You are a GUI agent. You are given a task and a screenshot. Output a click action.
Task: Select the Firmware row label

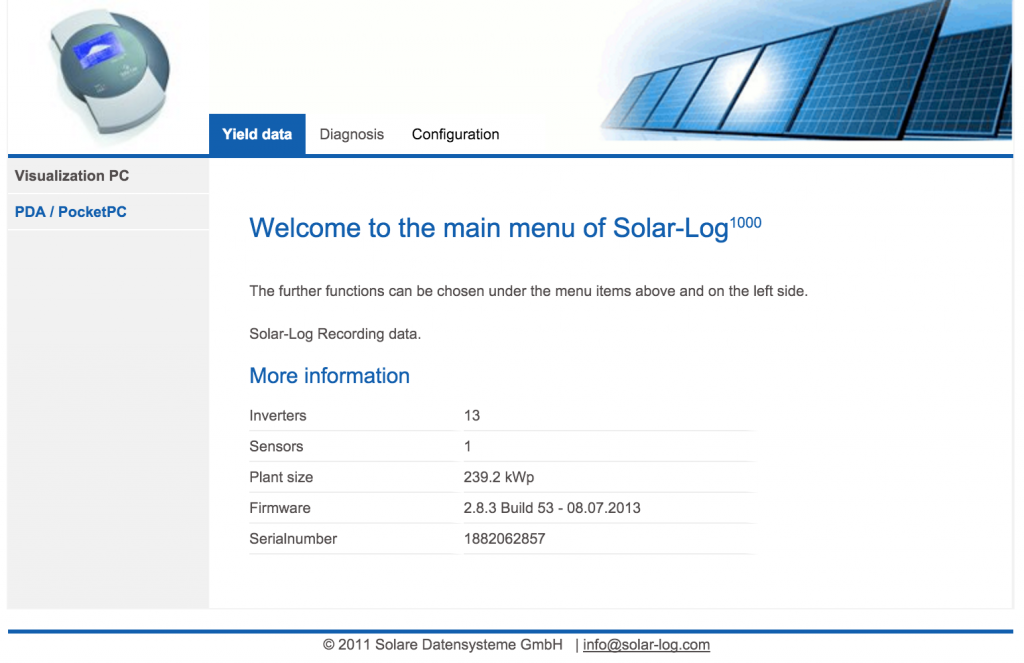[x=280, y=508]
